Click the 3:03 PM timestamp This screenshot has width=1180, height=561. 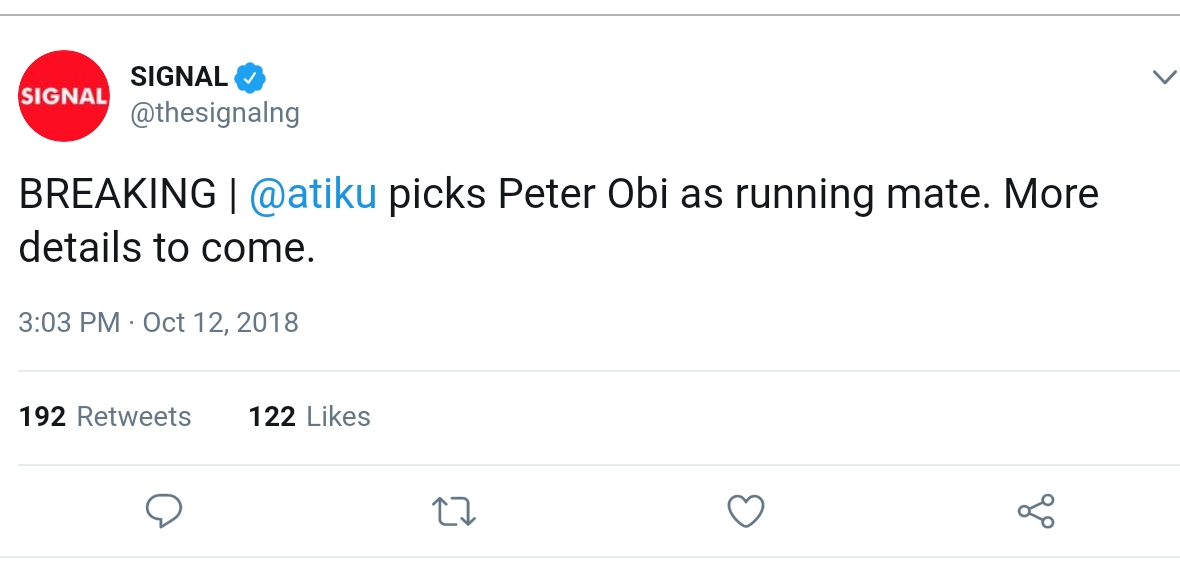pos(69,323)
